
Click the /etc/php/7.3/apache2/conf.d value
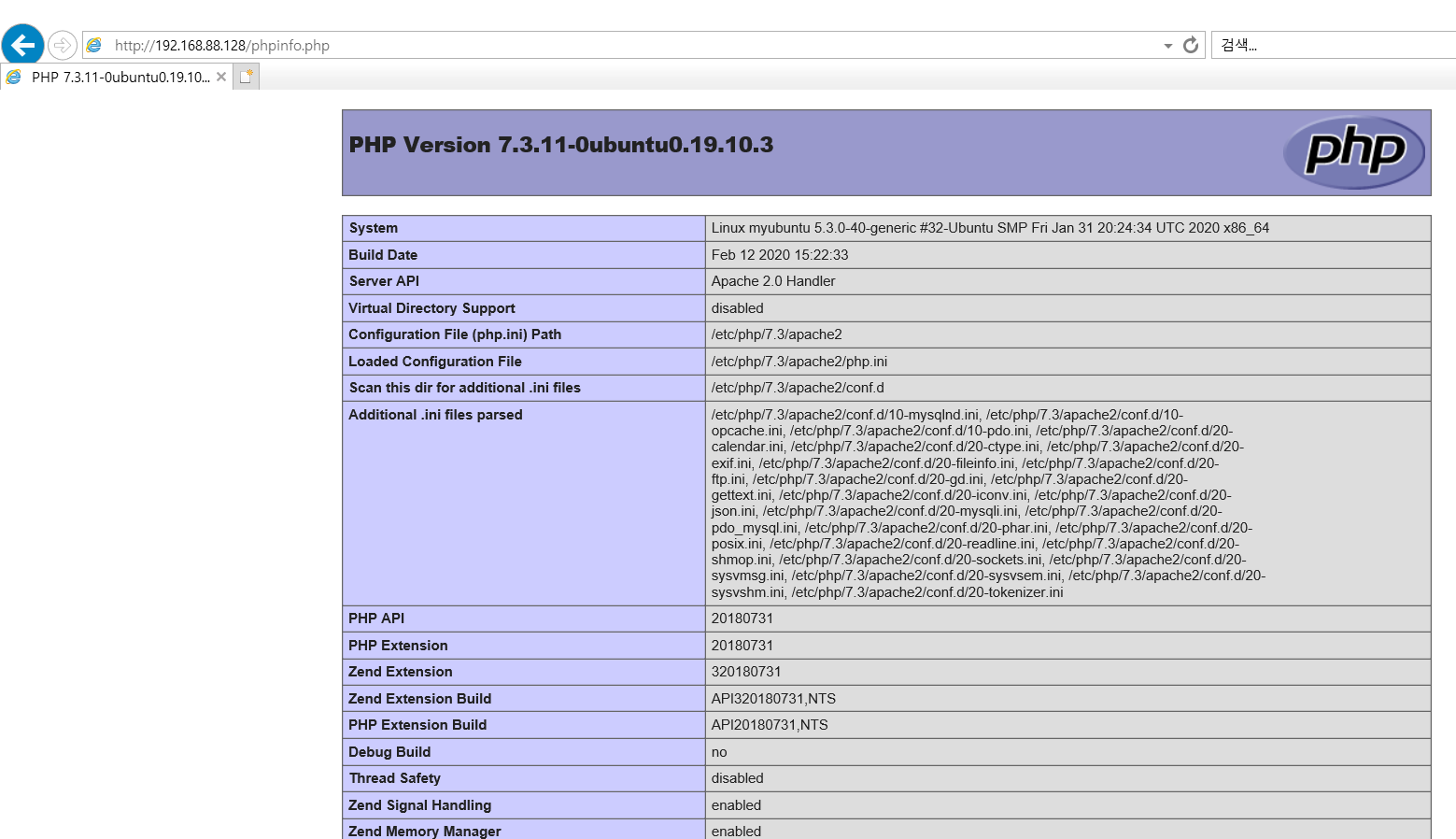pos(798,388)
